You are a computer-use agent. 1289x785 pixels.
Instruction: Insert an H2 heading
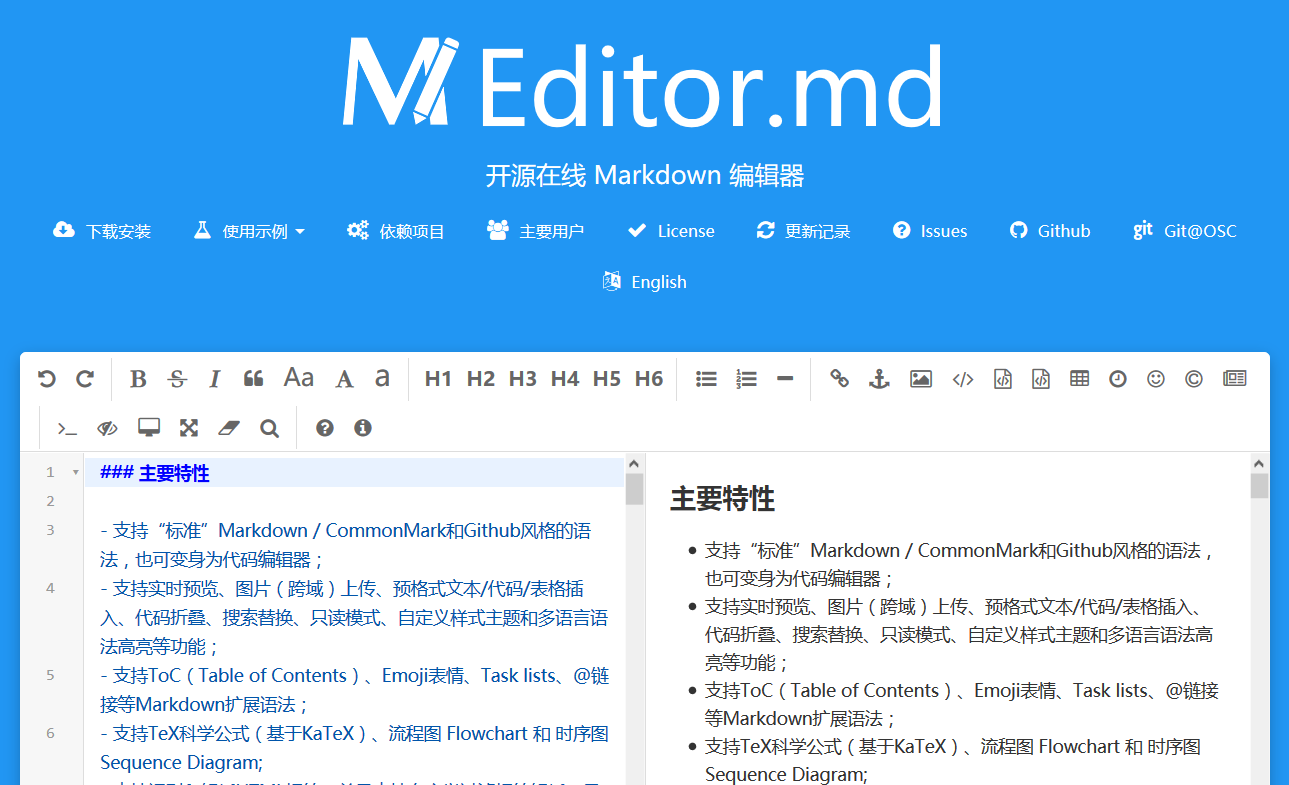pyautogui.click(x=481, y=379)
